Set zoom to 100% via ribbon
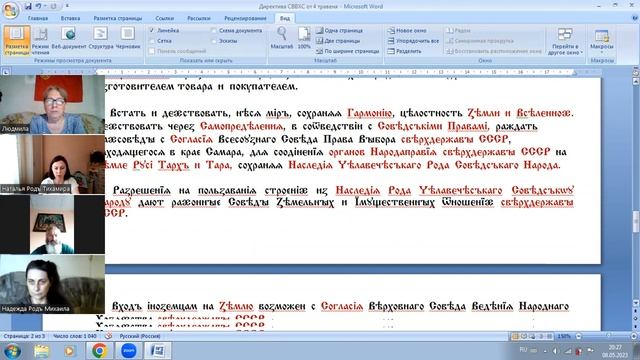Viewport: 640px width, 360px height. coord(304,38)
